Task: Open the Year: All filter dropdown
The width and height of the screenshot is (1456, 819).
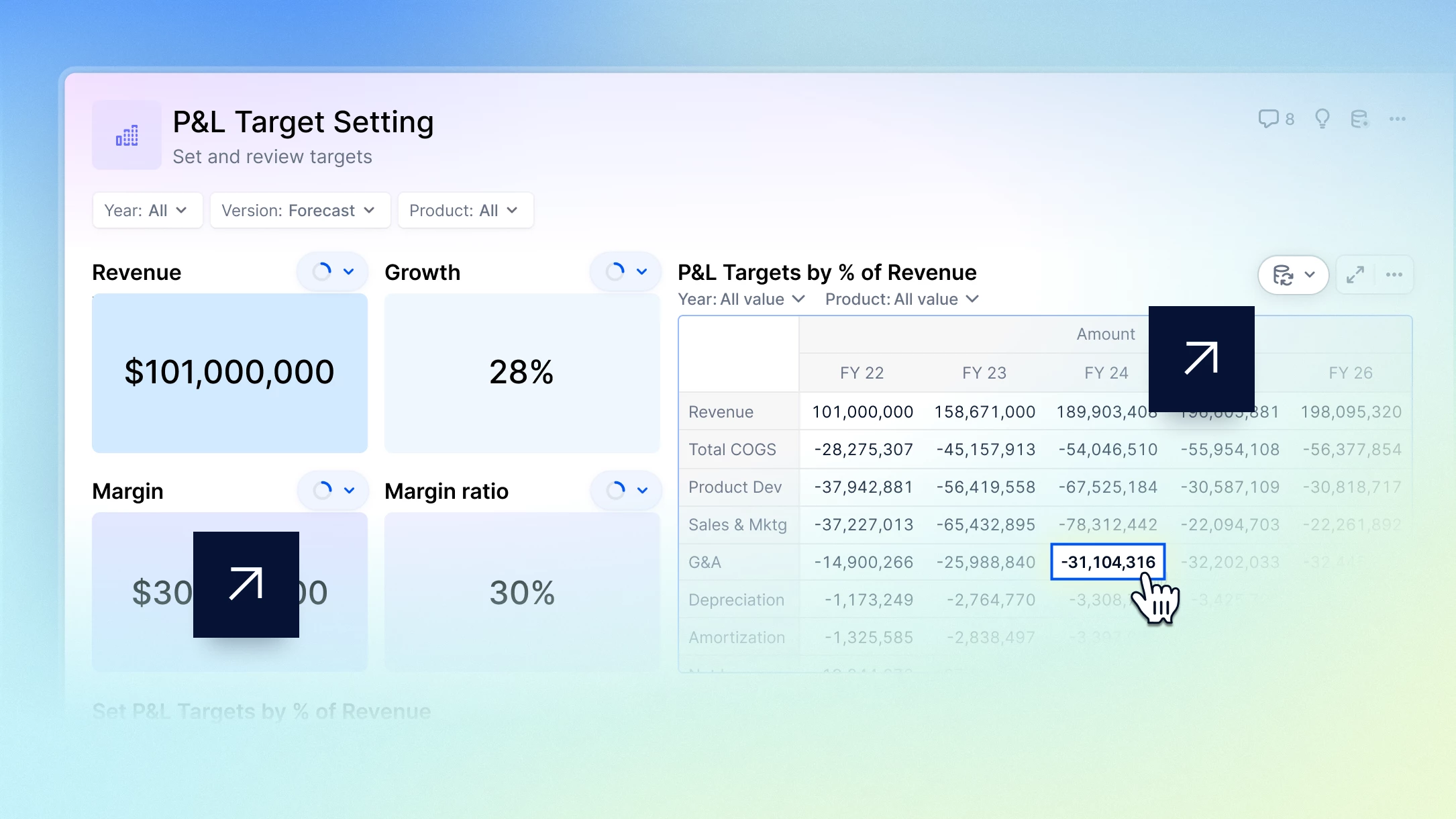Action: (x=147, y=211)
